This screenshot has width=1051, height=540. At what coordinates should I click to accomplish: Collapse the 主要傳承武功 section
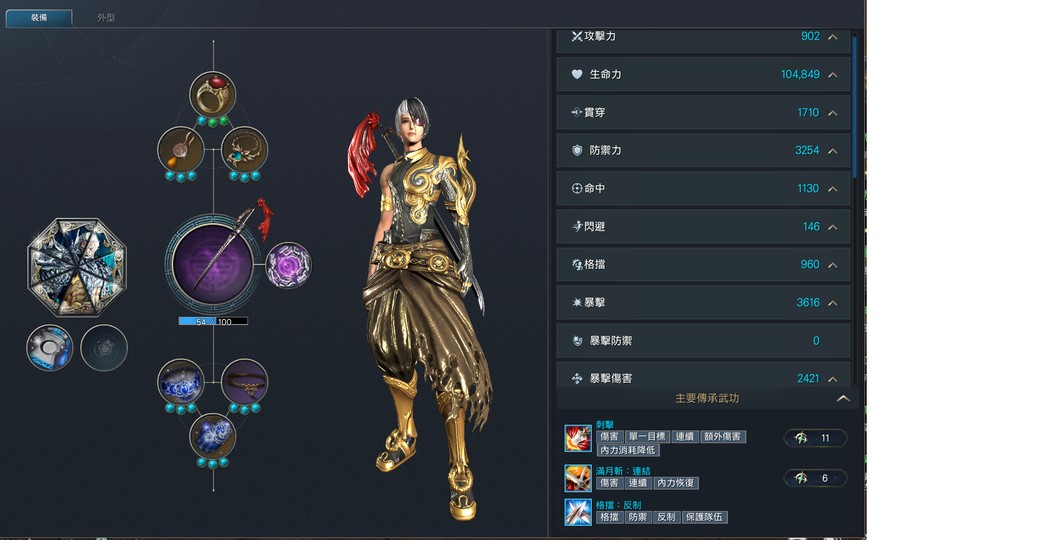pyautogui.click(x=843, y=398)
